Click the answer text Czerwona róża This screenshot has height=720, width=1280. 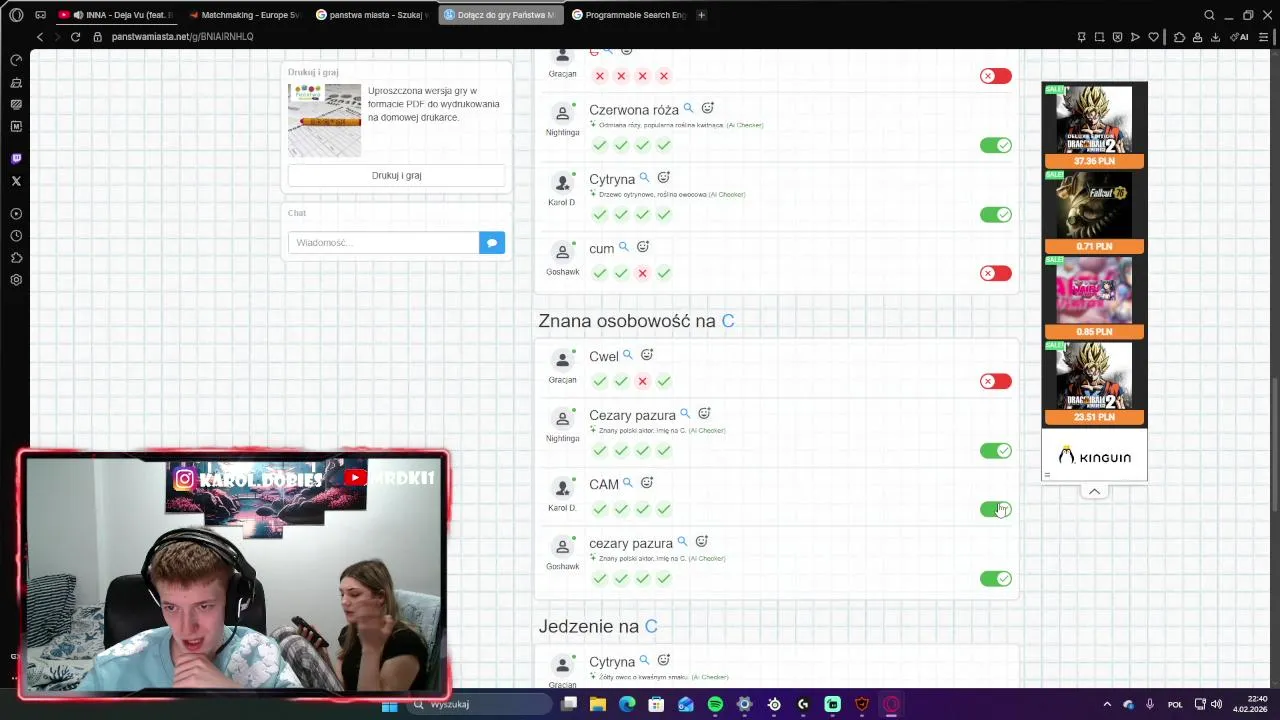[634, 110]
